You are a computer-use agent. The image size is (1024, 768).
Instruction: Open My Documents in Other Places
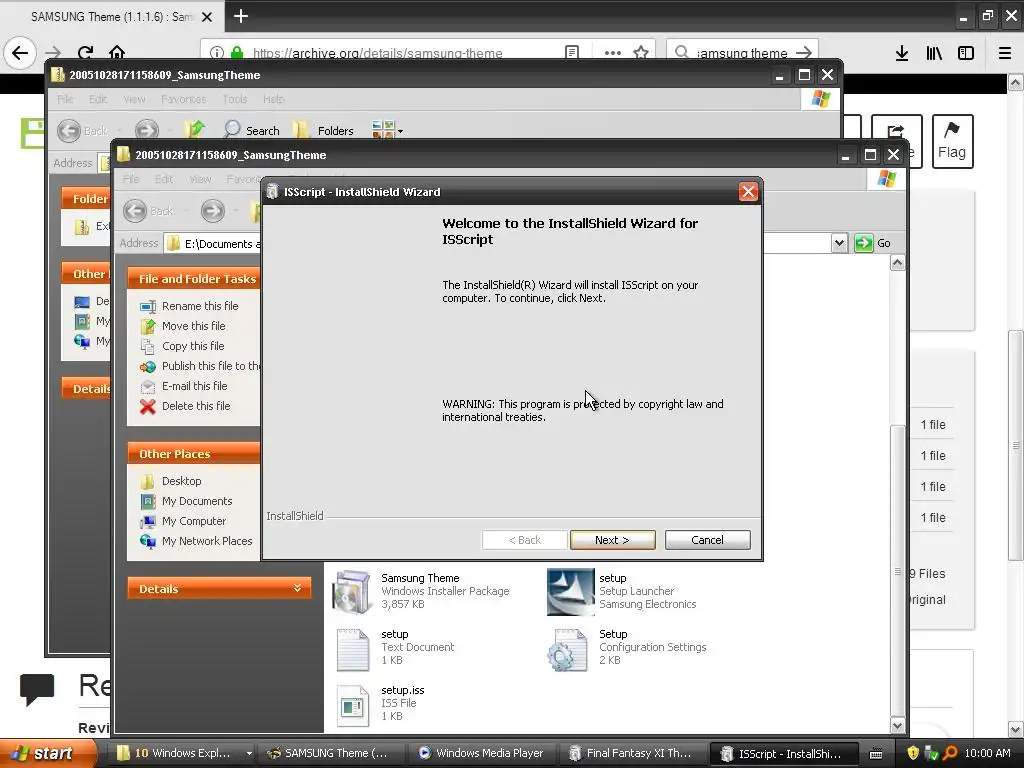tap(197, 501)
